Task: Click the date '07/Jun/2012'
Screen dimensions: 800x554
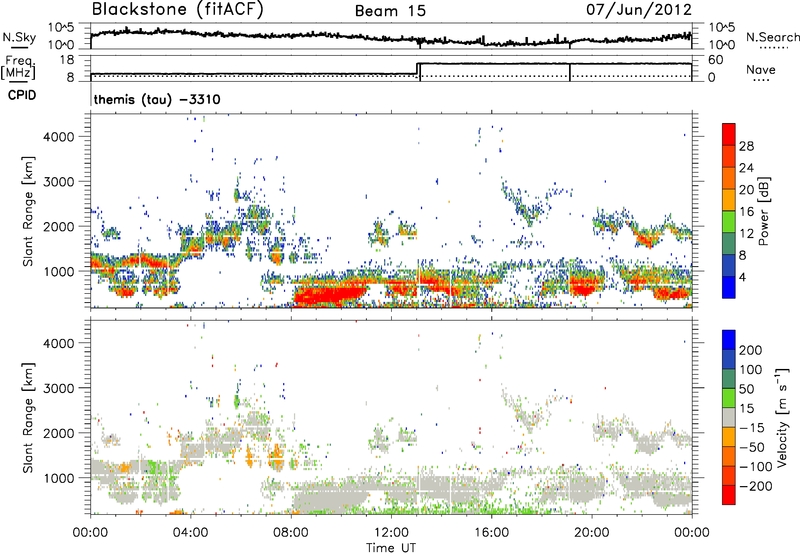Action: click(639, 9)
